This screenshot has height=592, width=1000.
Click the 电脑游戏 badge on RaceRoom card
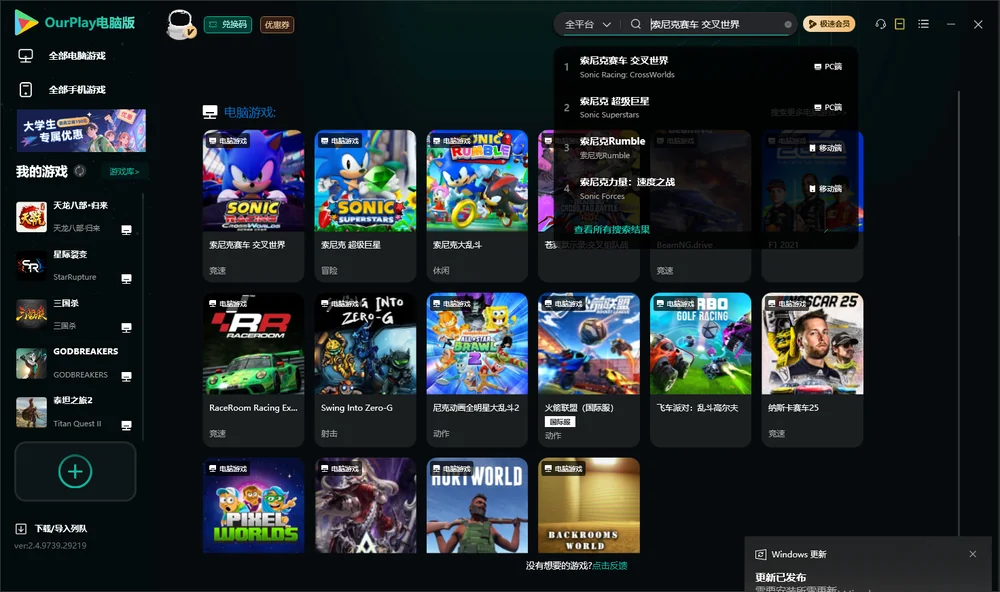point(228,304)
